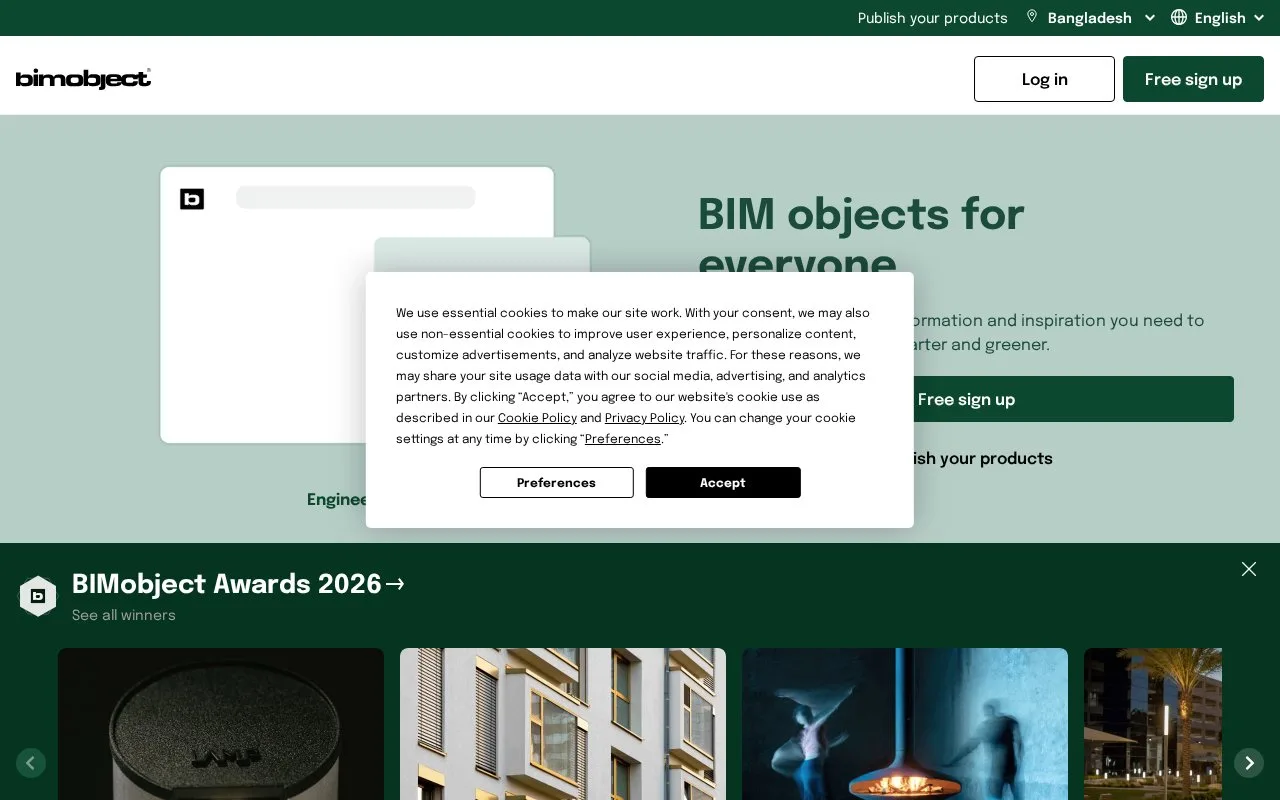Click the header Free sign up button
The width and height of the screenshot is (1280, 800).
(1193, 79)
